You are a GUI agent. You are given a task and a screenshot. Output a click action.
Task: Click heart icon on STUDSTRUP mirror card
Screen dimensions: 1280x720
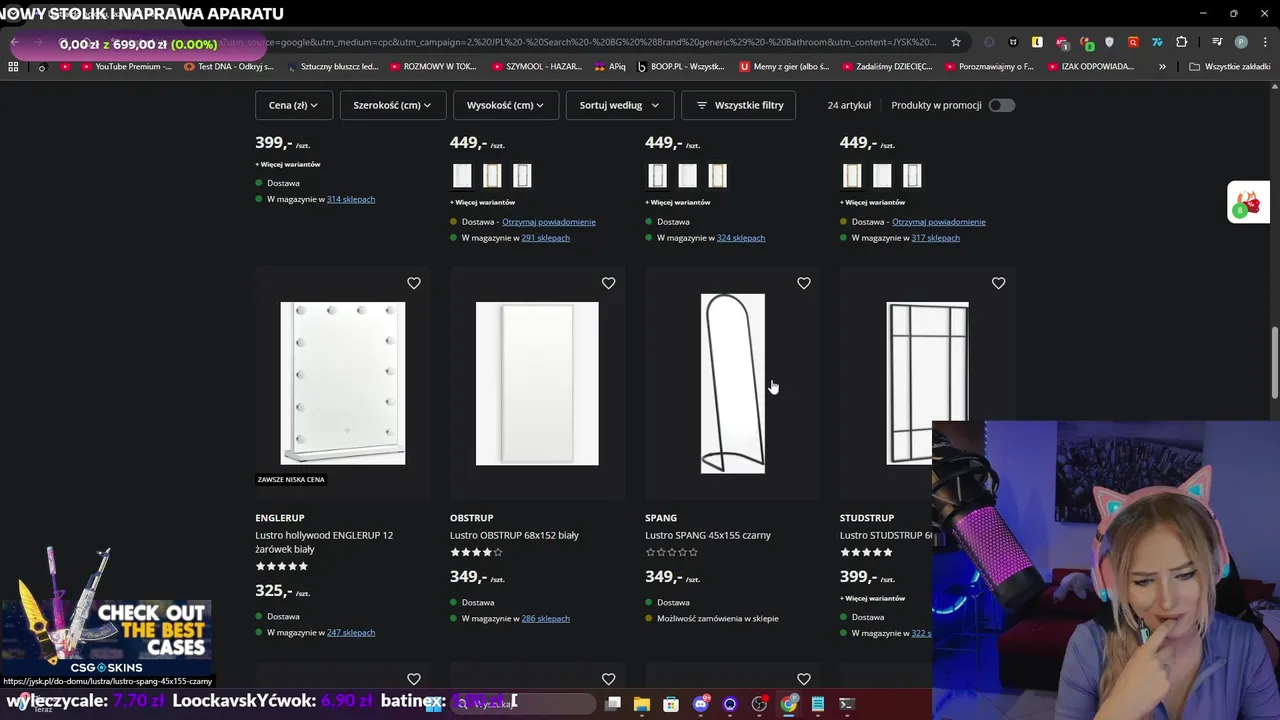[998, 283]
